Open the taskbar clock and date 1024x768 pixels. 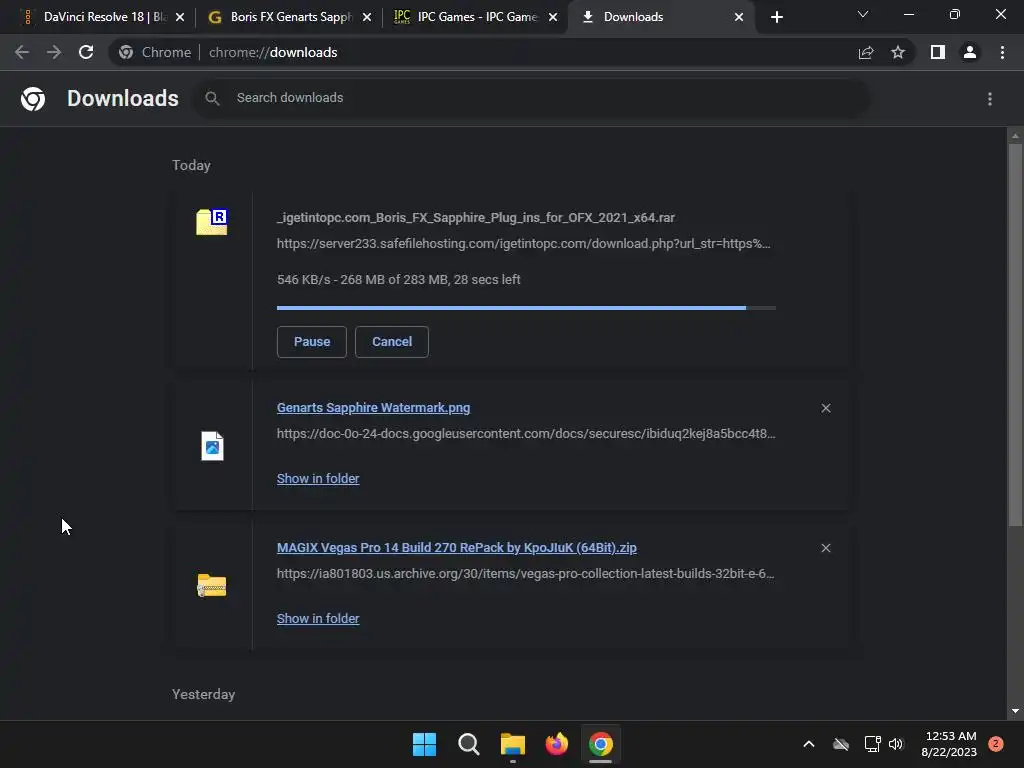pyautogui.click(x=949, y=744)
